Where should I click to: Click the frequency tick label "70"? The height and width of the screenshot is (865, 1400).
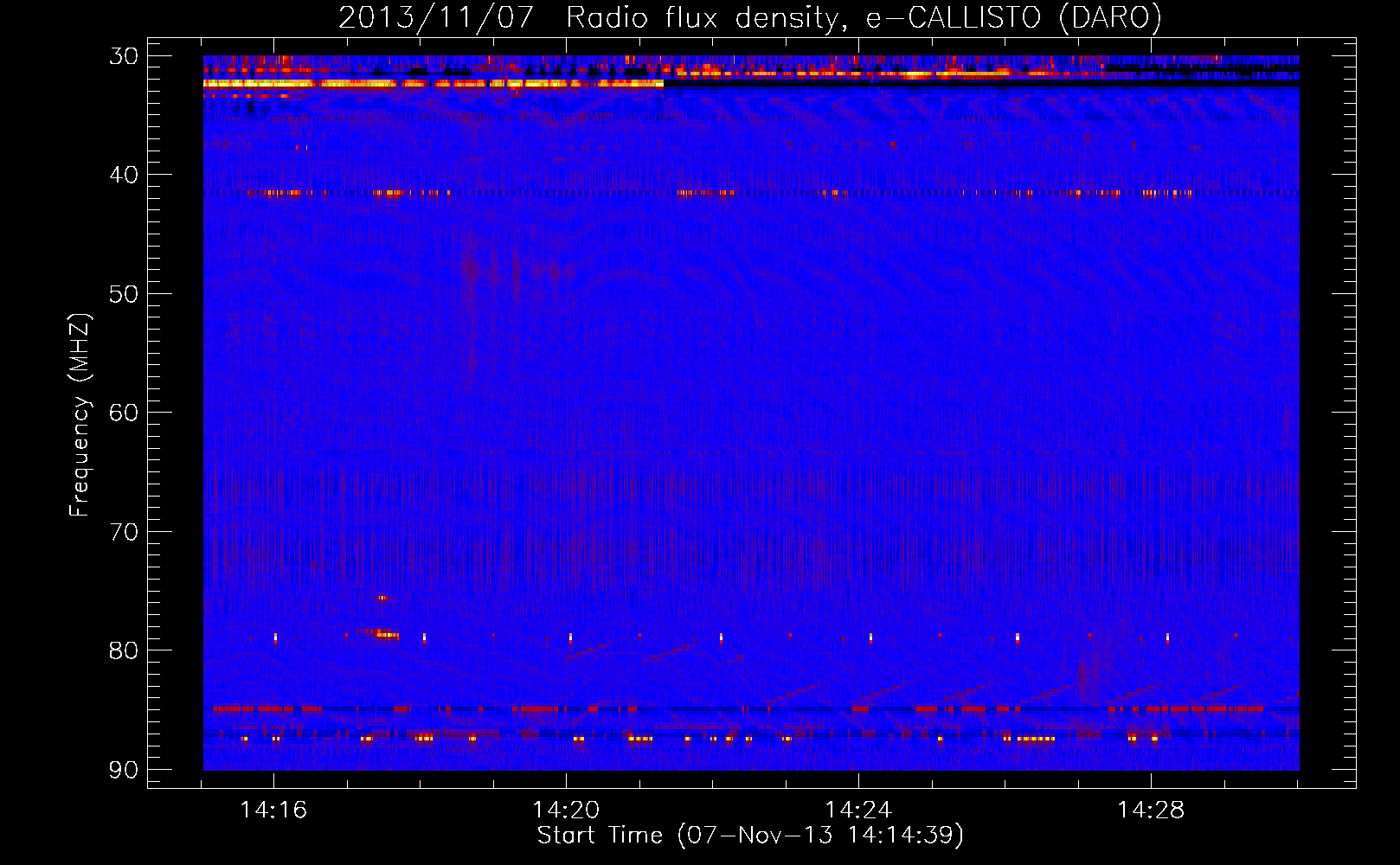click(124, 531)
